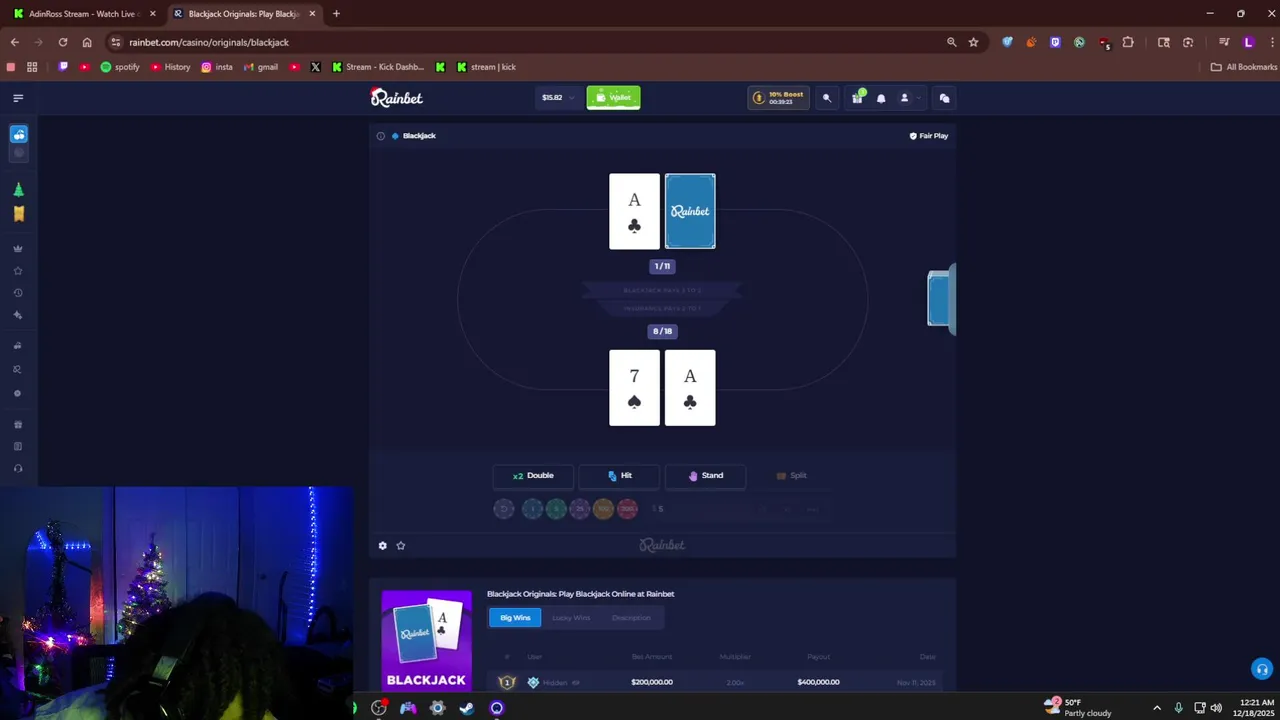The image size is (1280, 720).
Task: Click the Rainbet logo
Action: coord(397,97)
